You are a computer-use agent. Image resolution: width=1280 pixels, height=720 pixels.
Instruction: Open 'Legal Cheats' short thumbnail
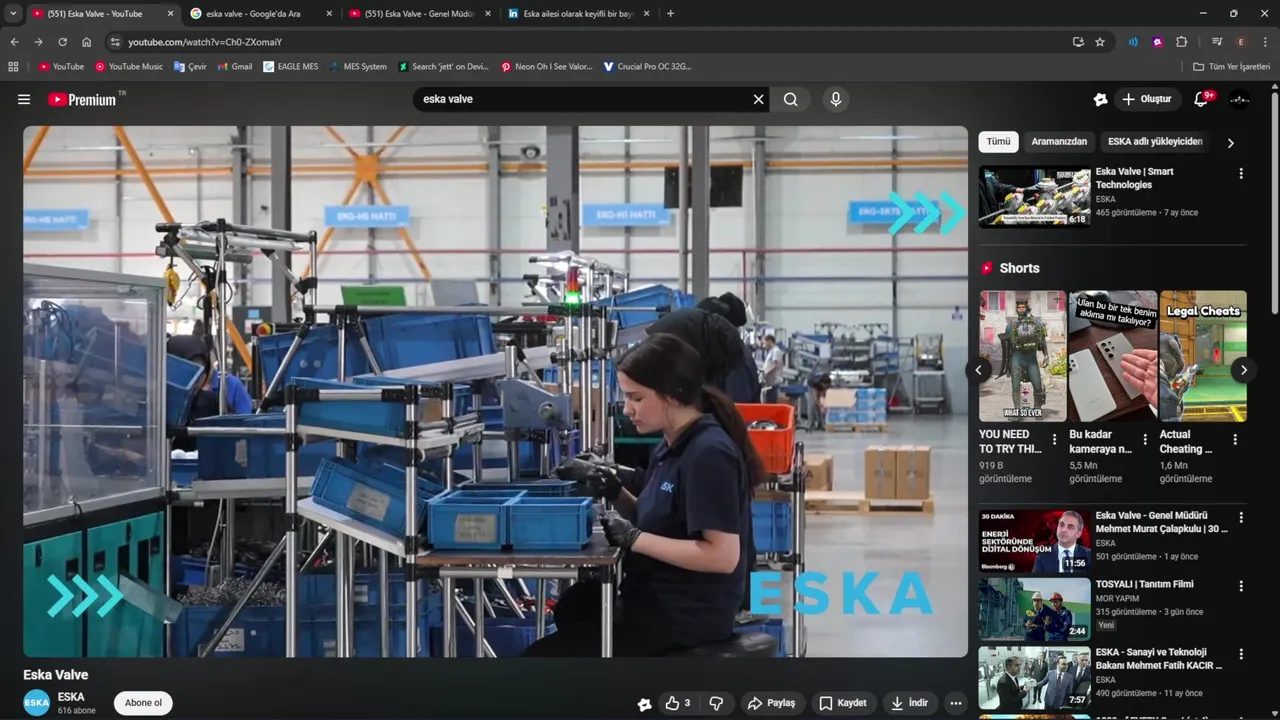pyautogui.click(x=1203, y=356)
